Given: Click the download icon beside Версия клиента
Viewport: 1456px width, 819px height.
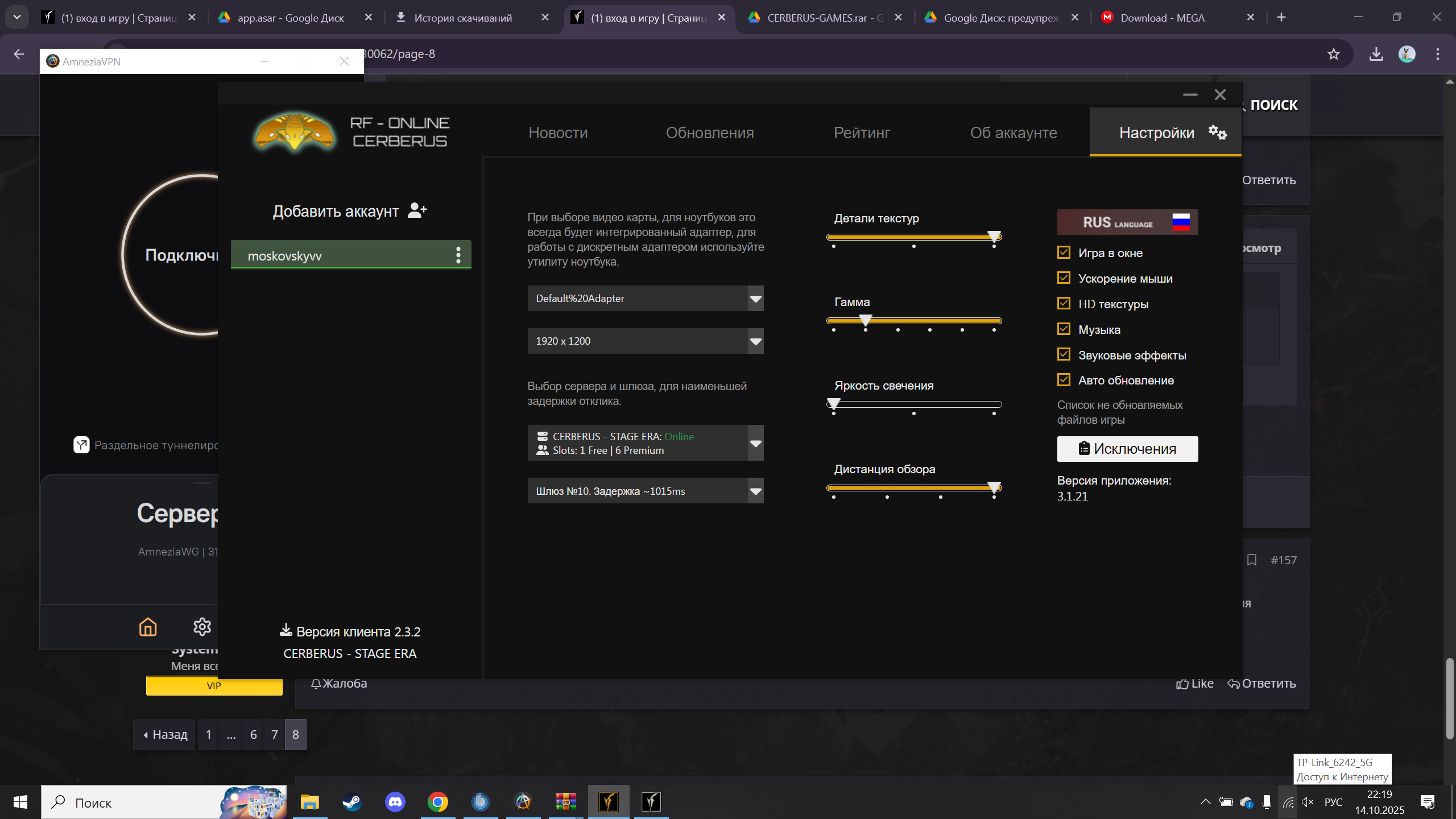Looking at the screenshot, I should coord(286,630).
